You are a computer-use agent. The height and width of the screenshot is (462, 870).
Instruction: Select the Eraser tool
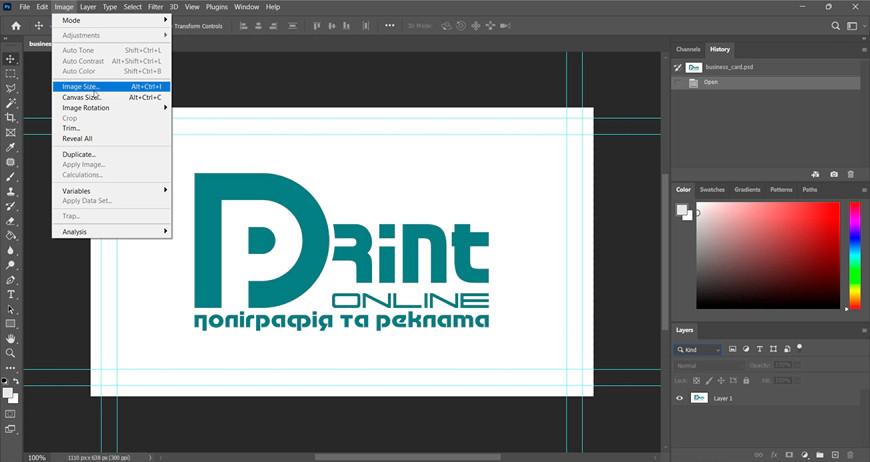(11, 221)
